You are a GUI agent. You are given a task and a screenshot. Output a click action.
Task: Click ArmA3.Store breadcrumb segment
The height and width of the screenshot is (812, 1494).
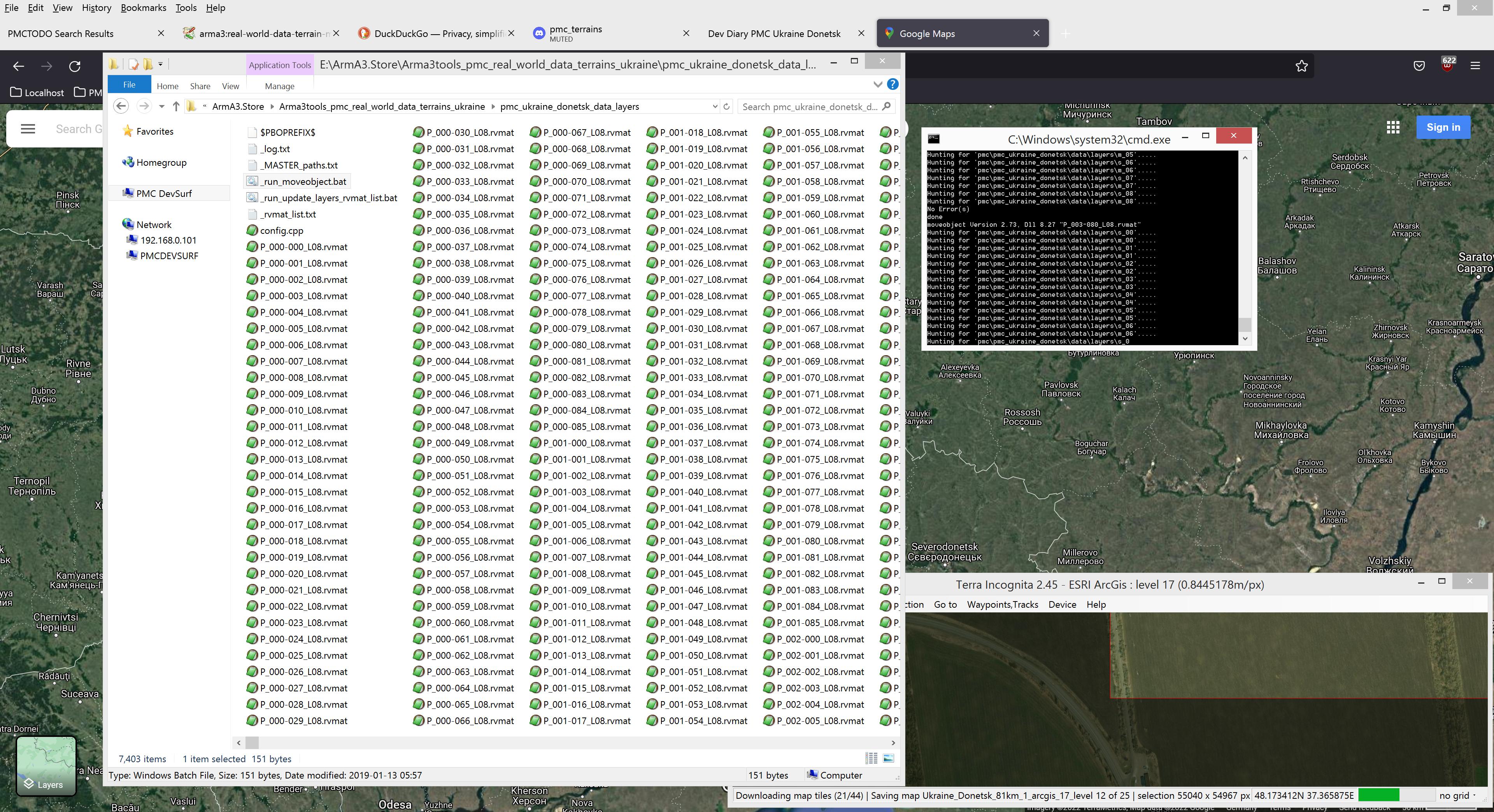238,106
